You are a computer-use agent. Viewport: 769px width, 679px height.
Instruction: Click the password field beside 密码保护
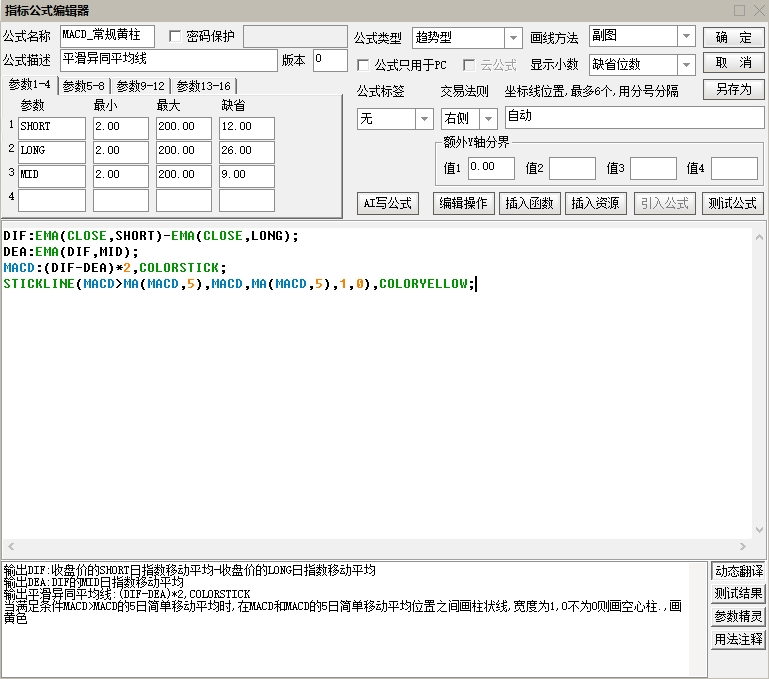coord(295,36)
